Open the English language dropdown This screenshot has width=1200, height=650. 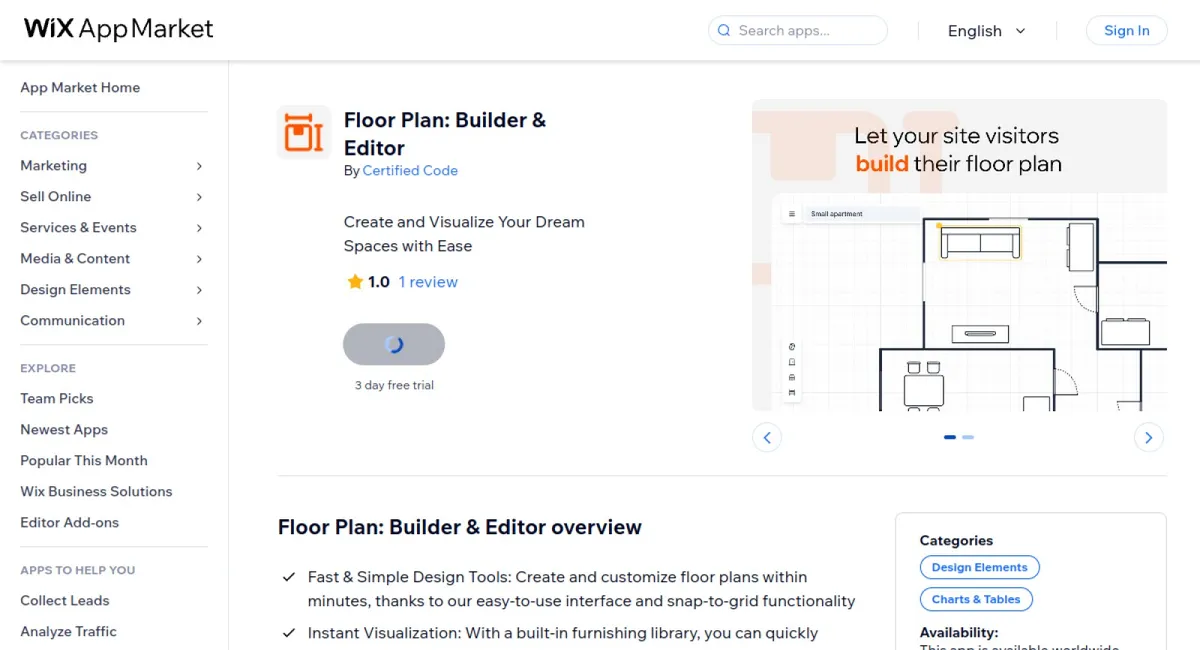coord(987,31)
